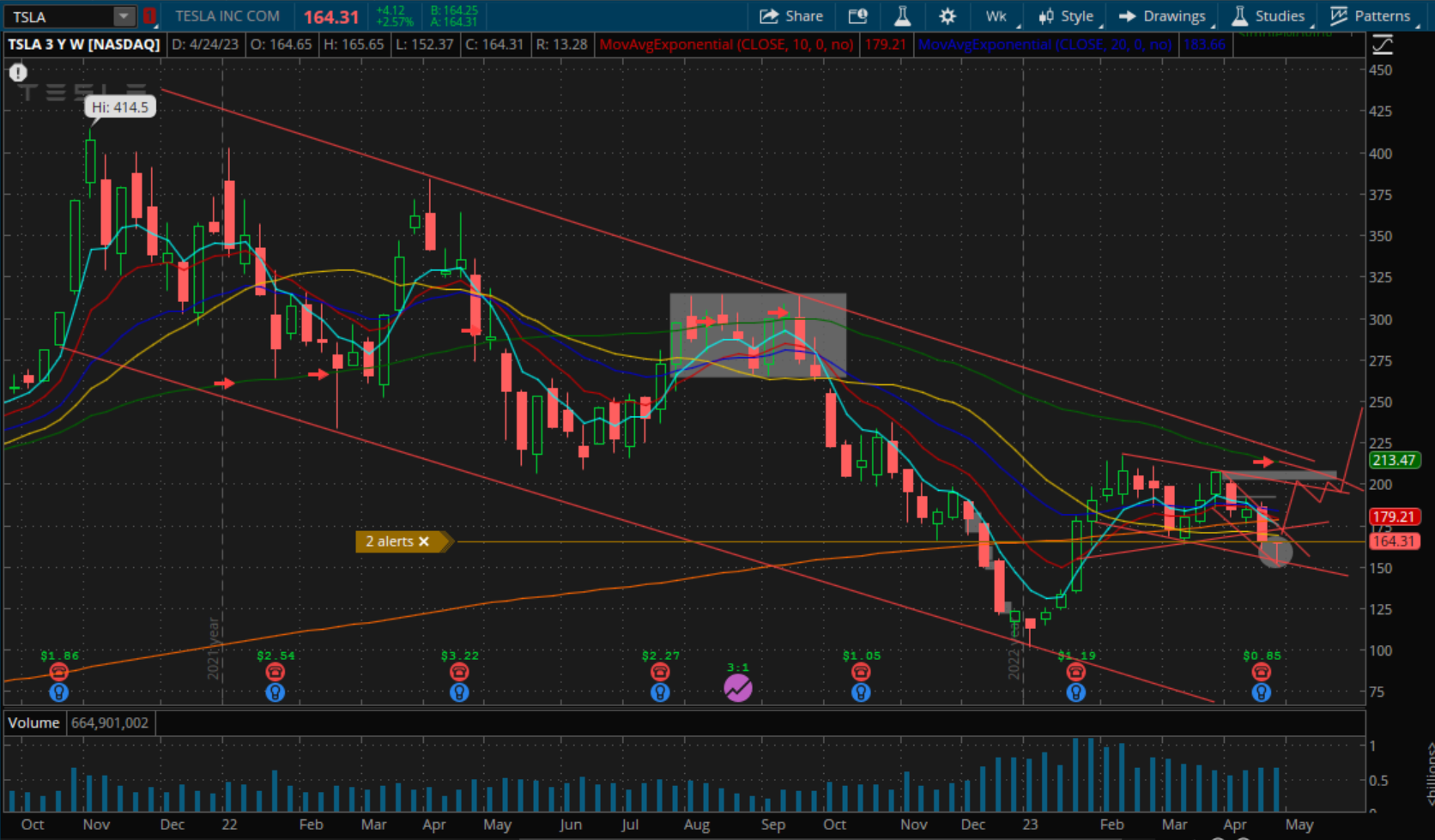Click the lightbulb icon under $2.54 earnings
The image size is (1435, 840).
[275, 692]
